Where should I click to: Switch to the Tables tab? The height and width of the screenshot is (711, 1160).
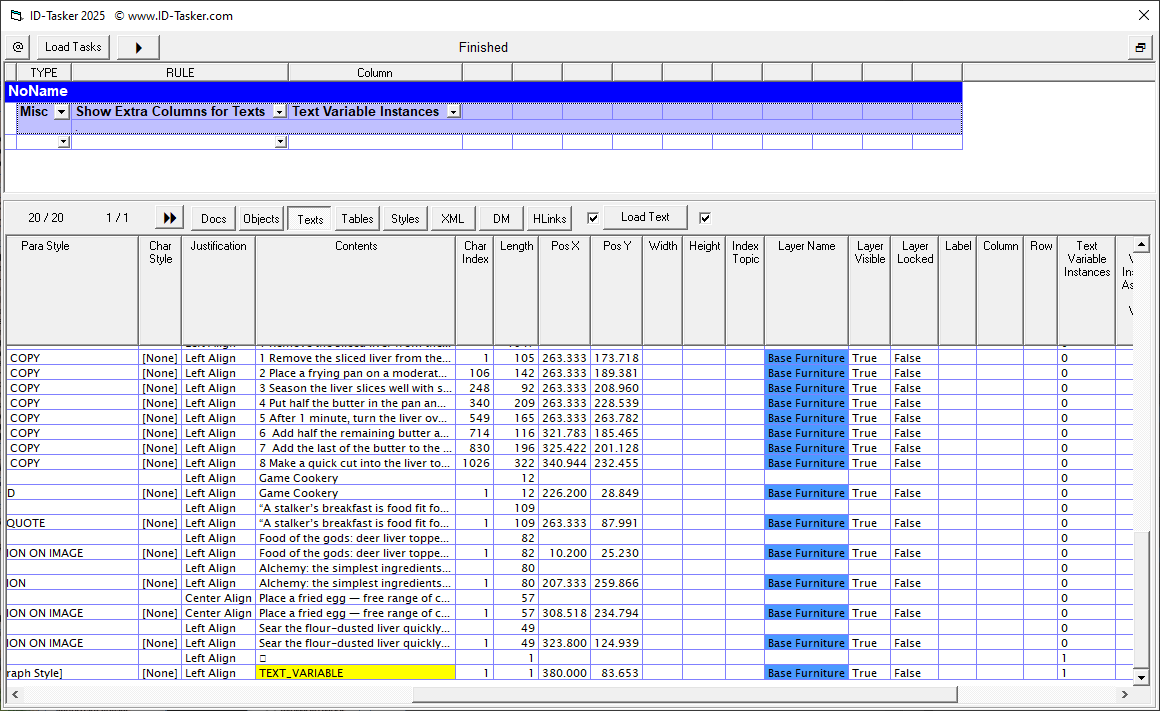(357, 218)
